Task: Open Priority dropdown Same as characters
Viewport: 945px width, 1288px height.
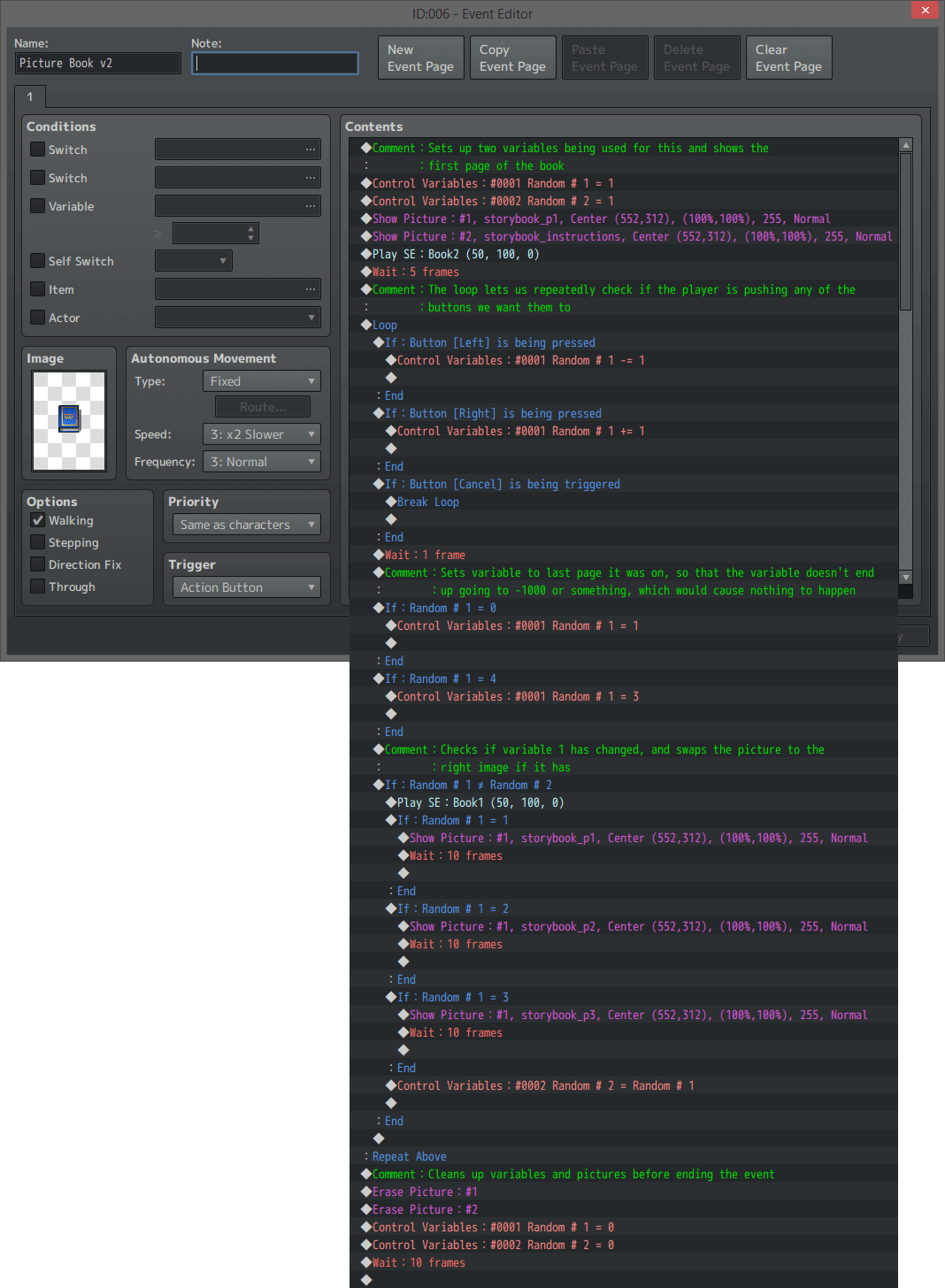Action: 247,525
